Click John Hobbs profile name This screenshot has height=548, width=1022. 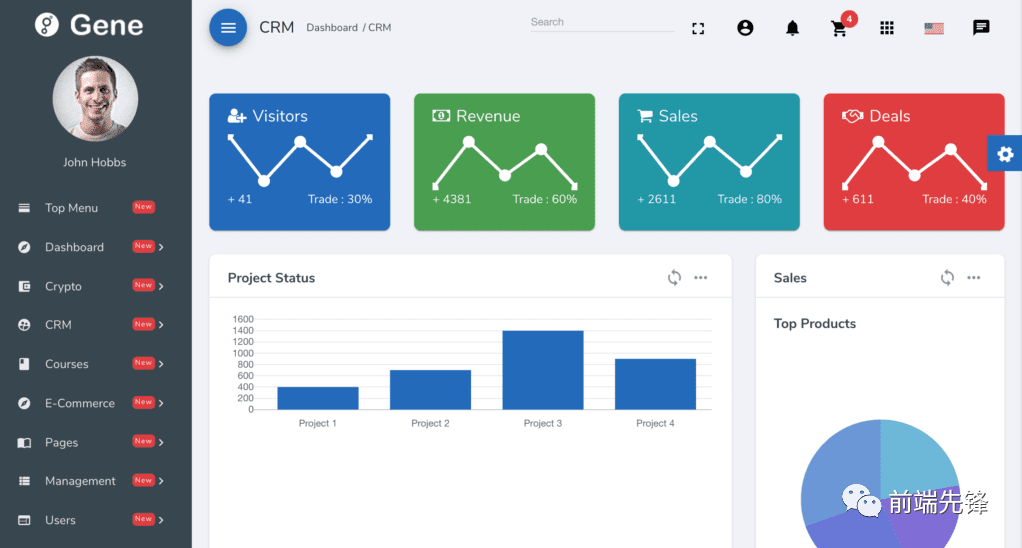click(95, 162)
